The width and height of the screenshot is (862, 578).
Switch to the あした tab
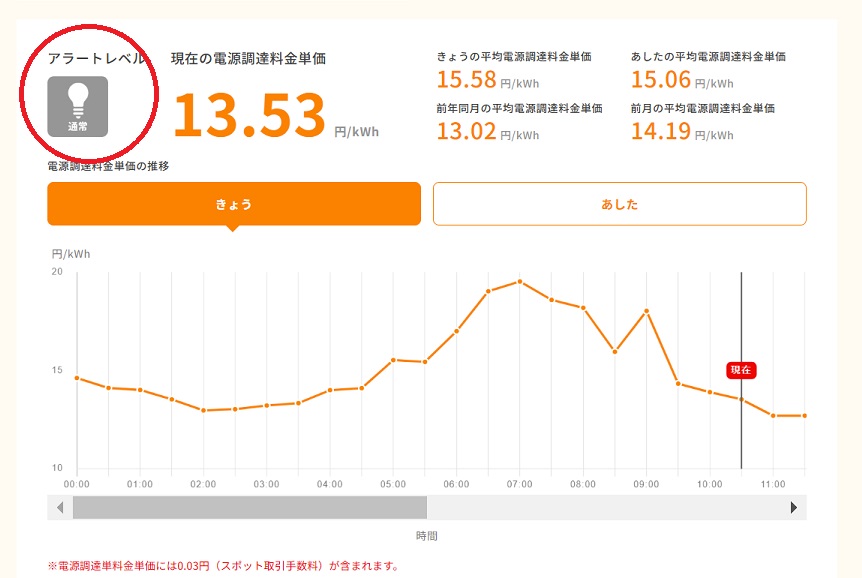coord(619,204)
